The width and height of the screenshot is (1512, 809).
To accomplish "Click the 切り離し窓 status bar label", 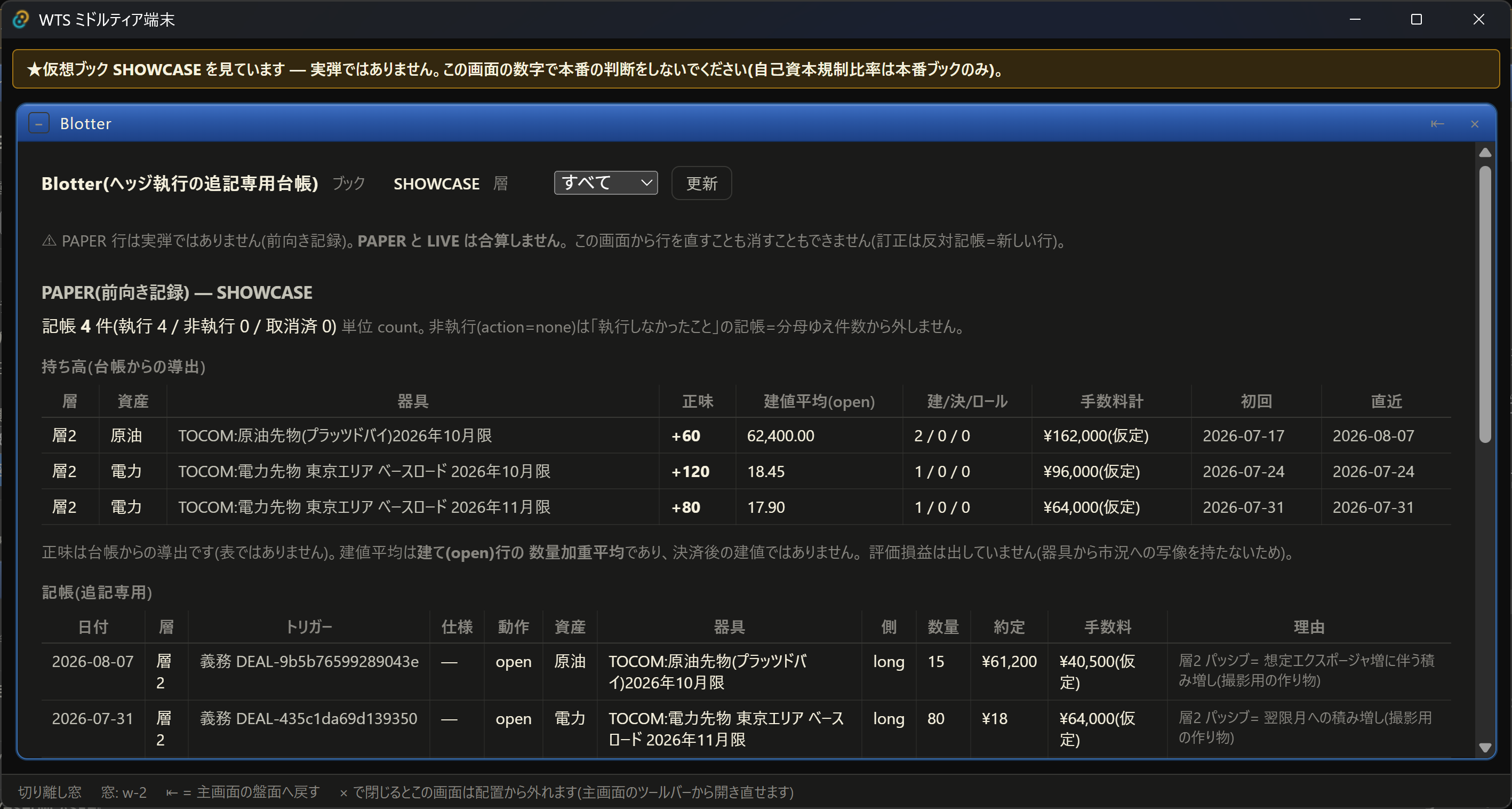I will (x=49, y=792).
